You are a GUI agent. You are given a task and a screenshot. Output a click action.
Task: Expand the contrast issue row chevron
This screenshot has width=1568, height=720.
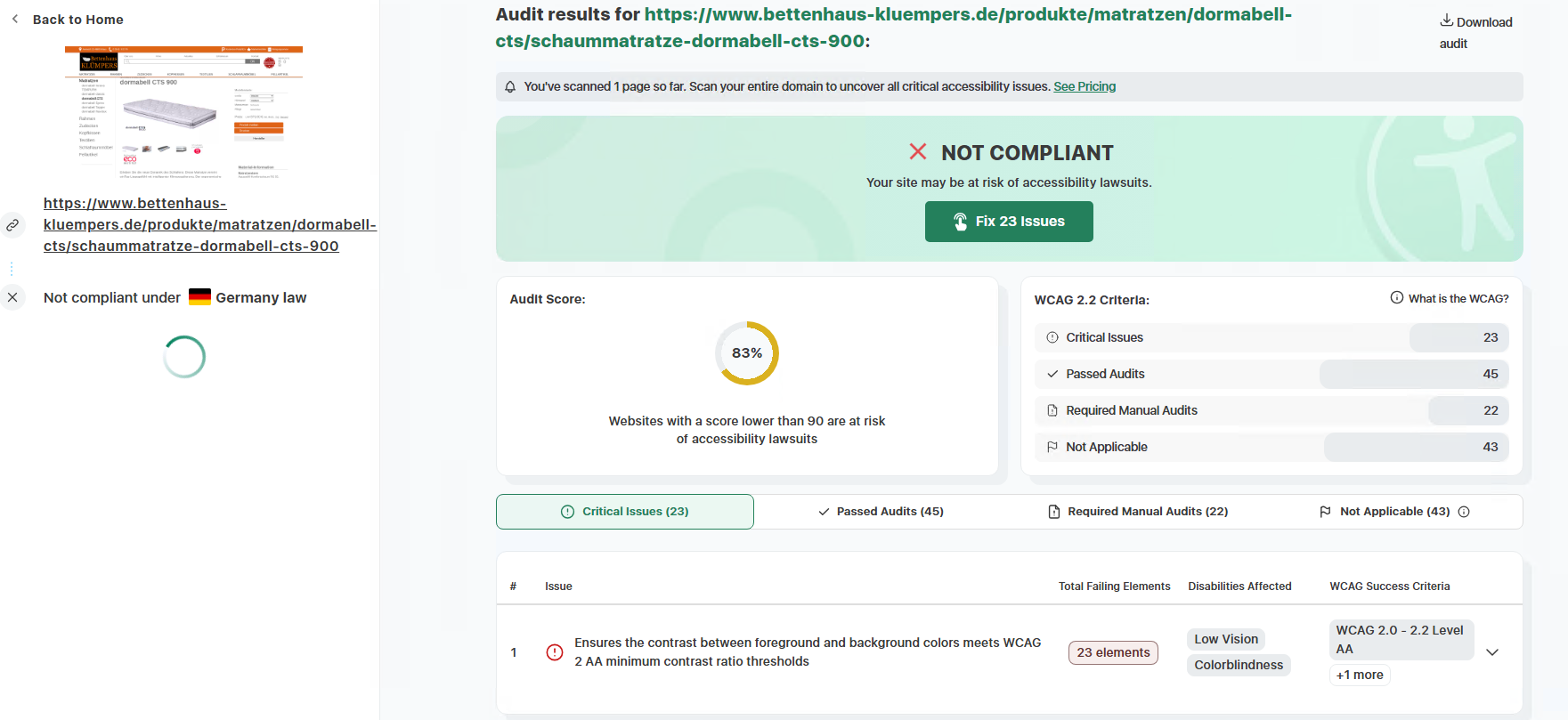click(1492, 652)
